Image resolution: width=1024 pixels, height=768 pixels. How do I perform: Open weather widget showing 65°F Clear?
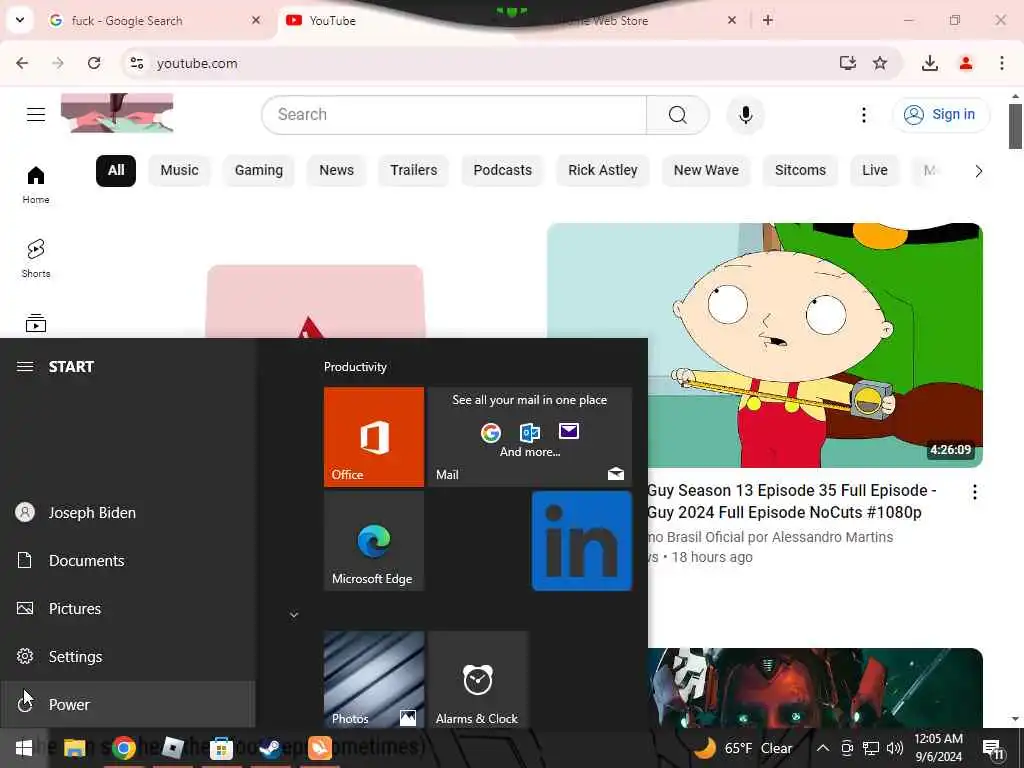pyautogui.click(x=743, y=748)
